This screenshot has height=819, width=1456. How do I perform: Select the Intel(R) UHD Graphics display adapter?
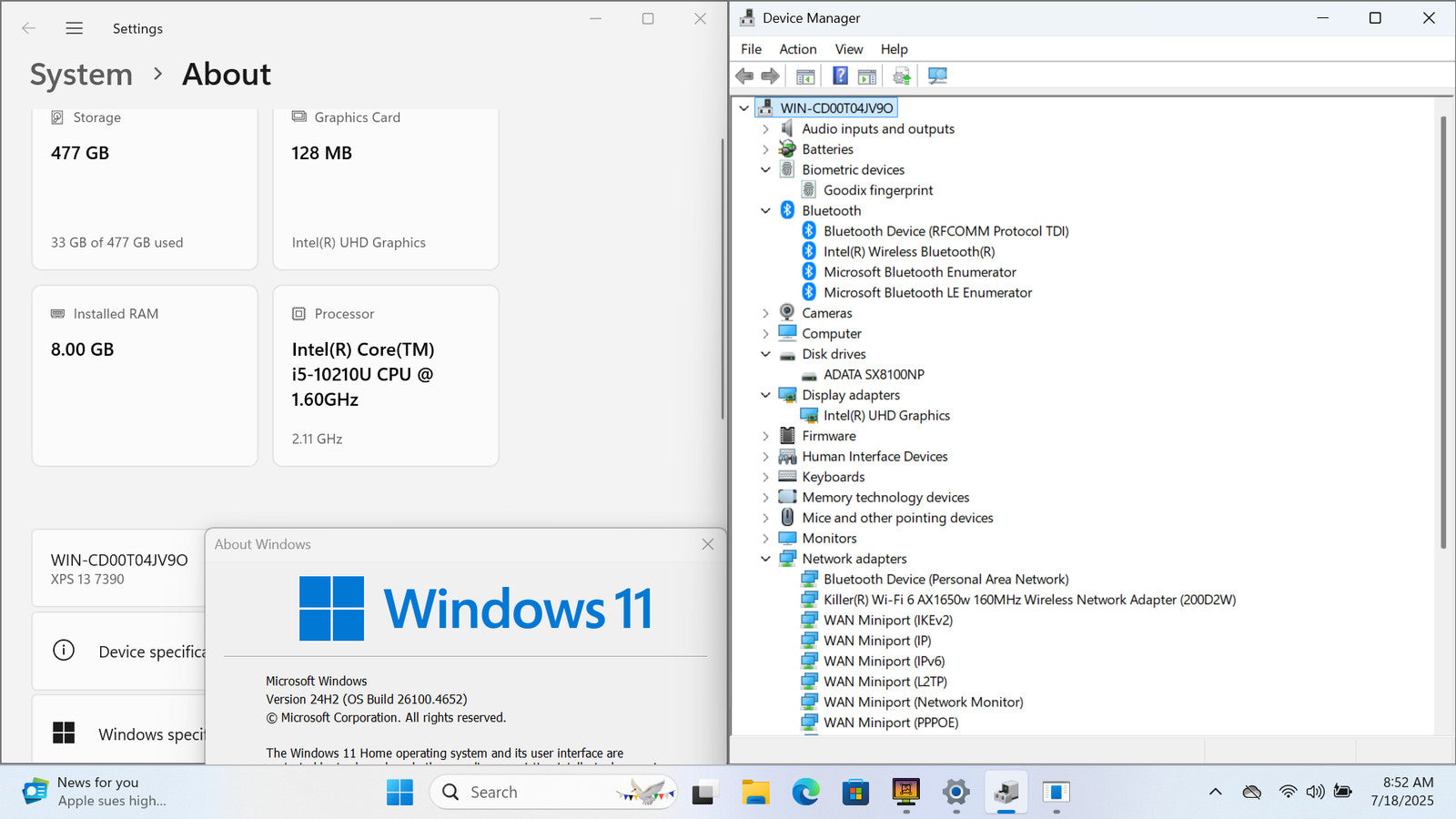point(885,416)
